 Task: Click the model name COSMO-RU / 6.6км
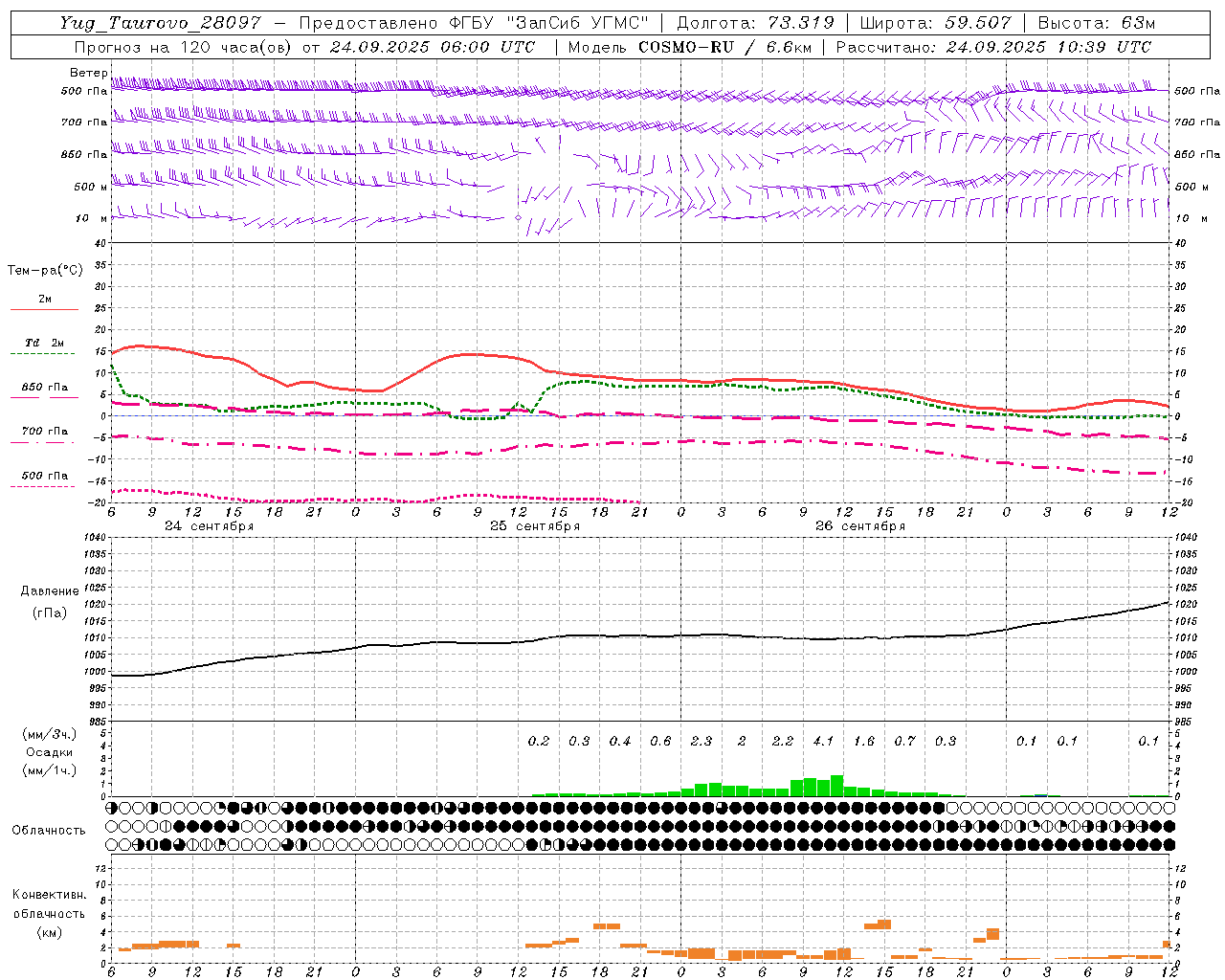(725, 47)
